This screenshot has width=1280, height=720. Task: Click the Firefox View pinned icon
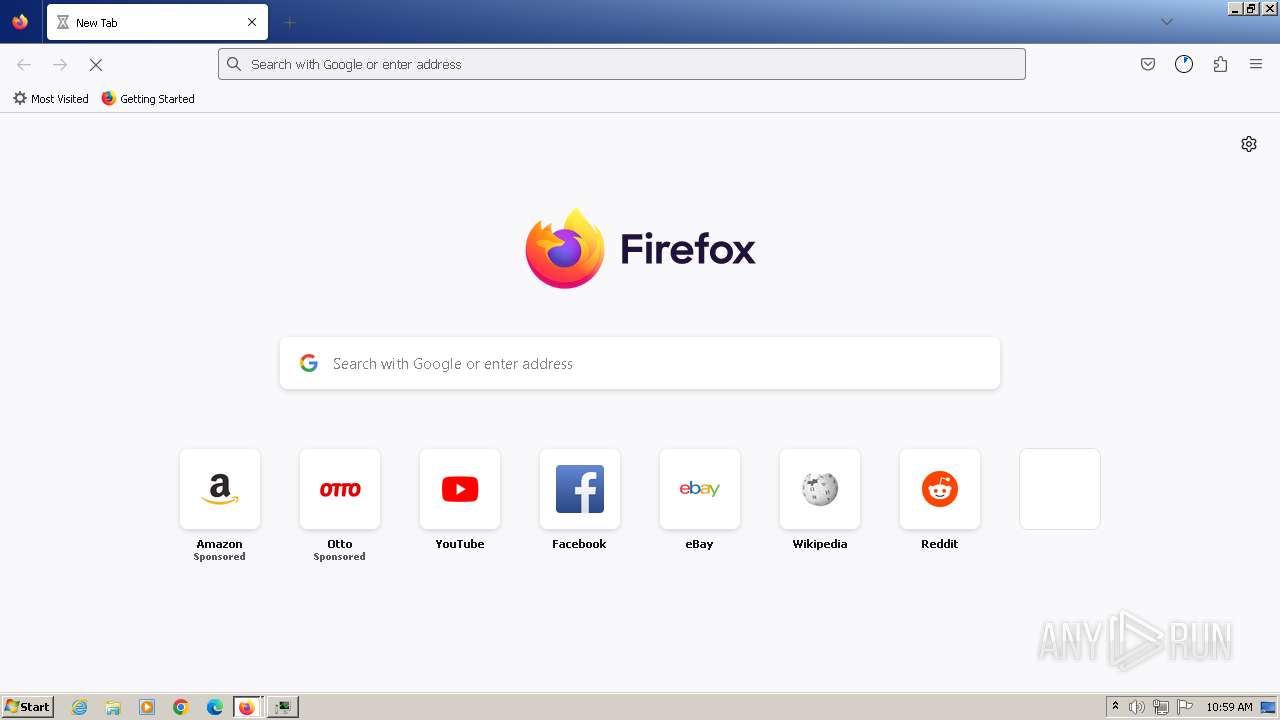(20, 22)
